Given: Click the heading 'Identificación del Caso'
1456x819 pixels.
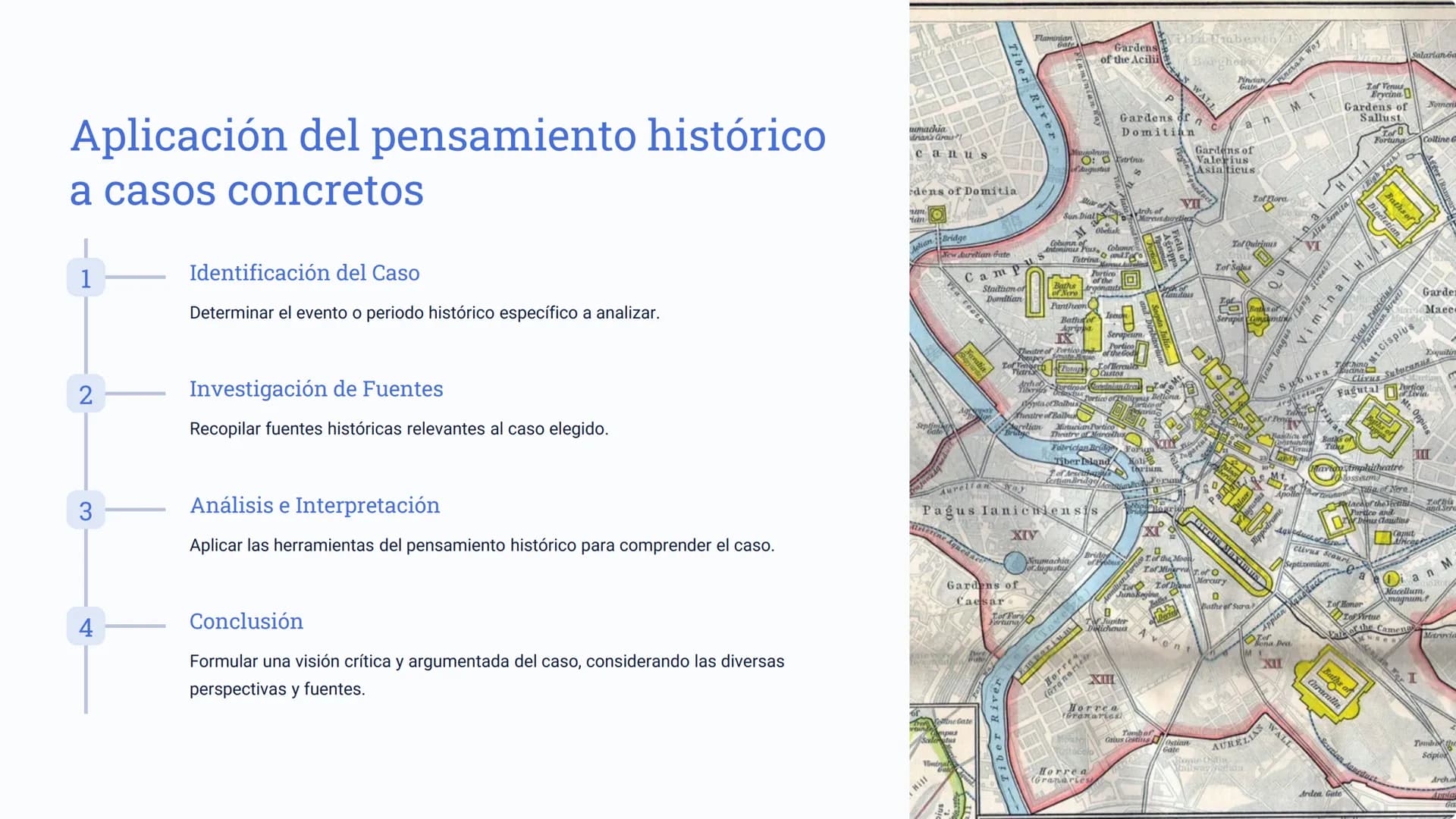Looking at the screenshot, I should (x=304, y=273).
